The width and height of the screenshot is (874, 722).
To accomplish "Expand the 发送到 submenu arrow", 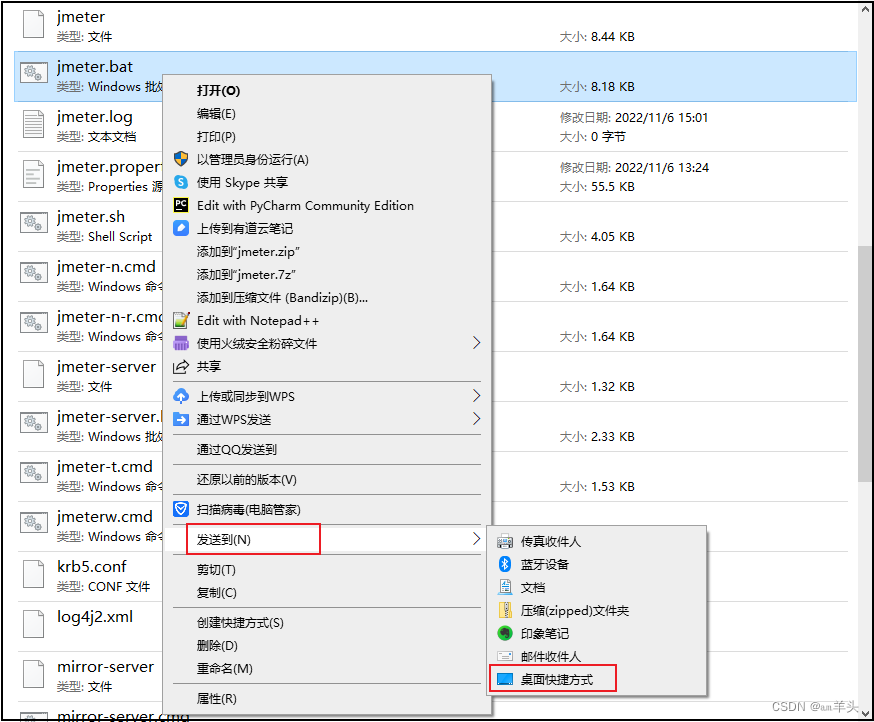I will [477, 538].
